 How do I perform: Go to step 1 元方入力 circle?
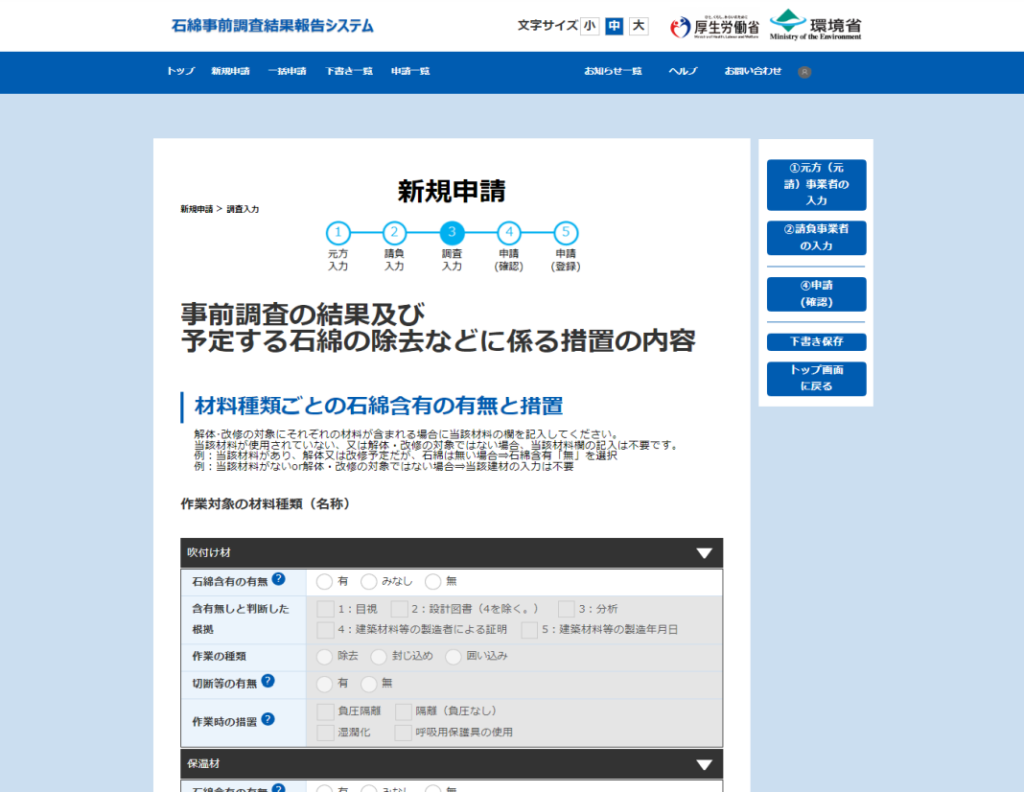tap(338, 233)
